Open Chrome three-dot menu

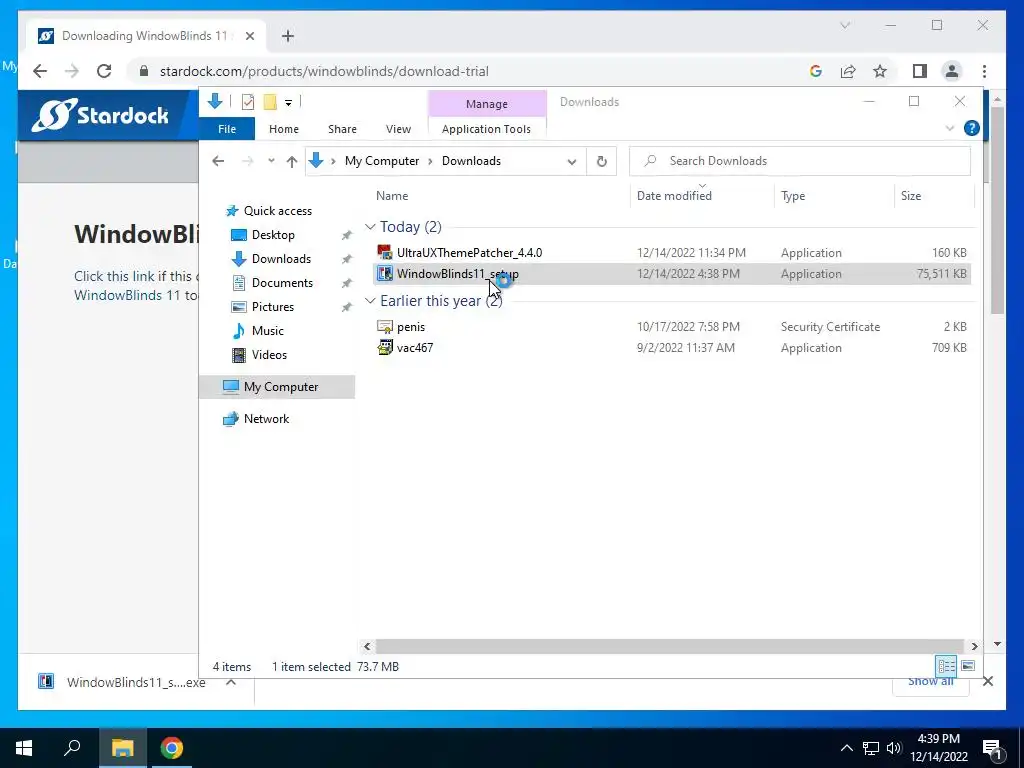pos(984,71)
